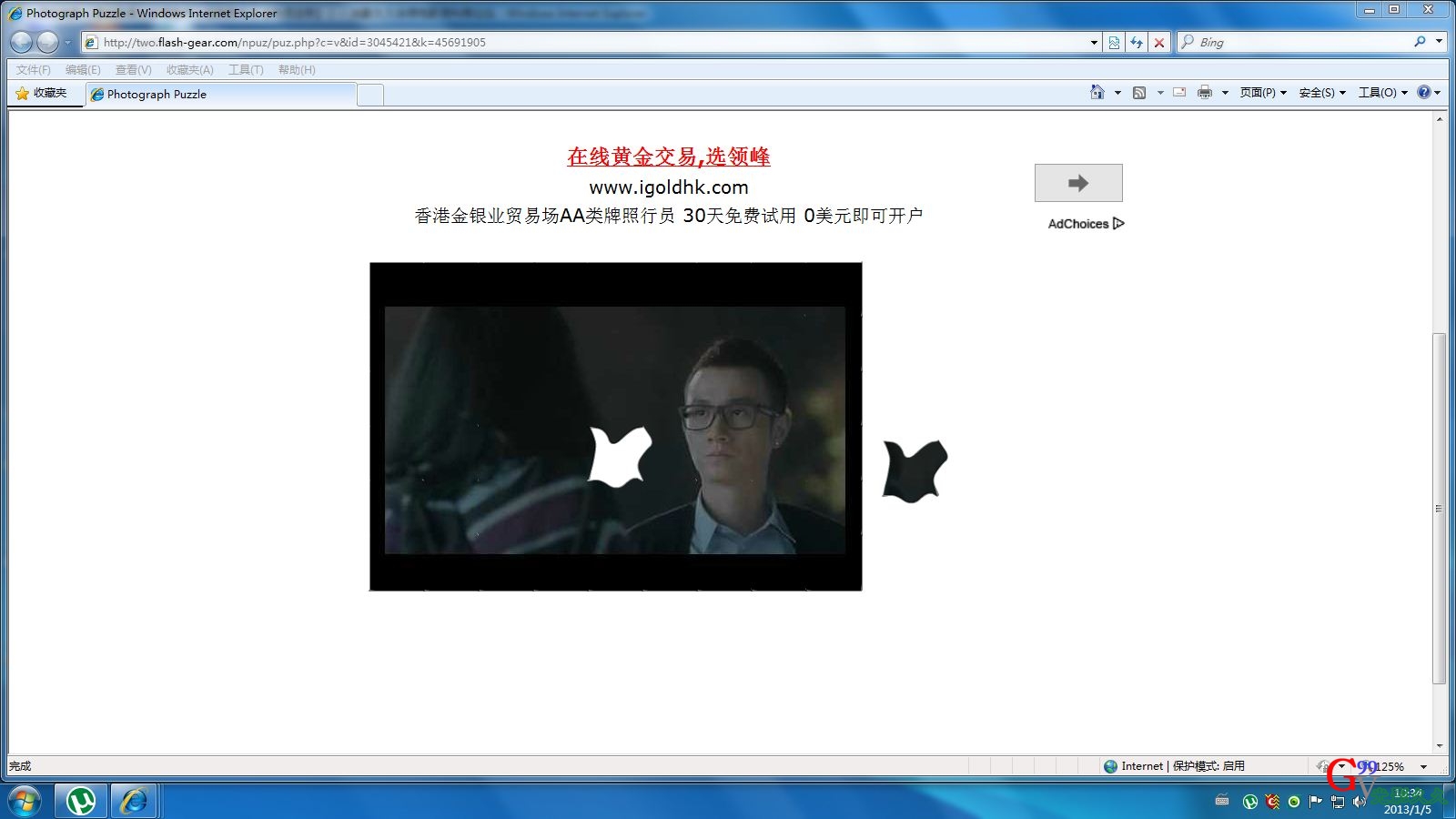Click the Read Mail envelope icon
Viewport: 1456px width, 819px height.
pyautogui.click(x=1179, y=92)
